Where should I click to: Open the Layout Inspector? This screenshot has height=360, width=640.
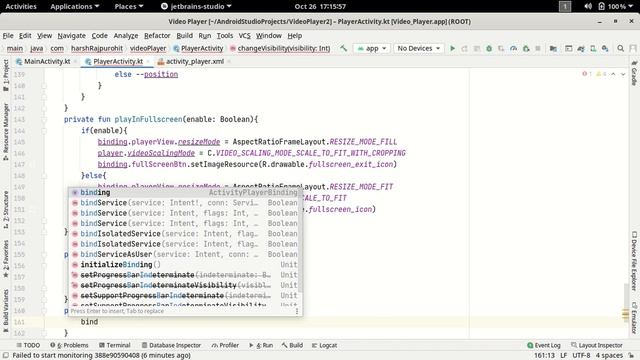(x=596, y=345)
